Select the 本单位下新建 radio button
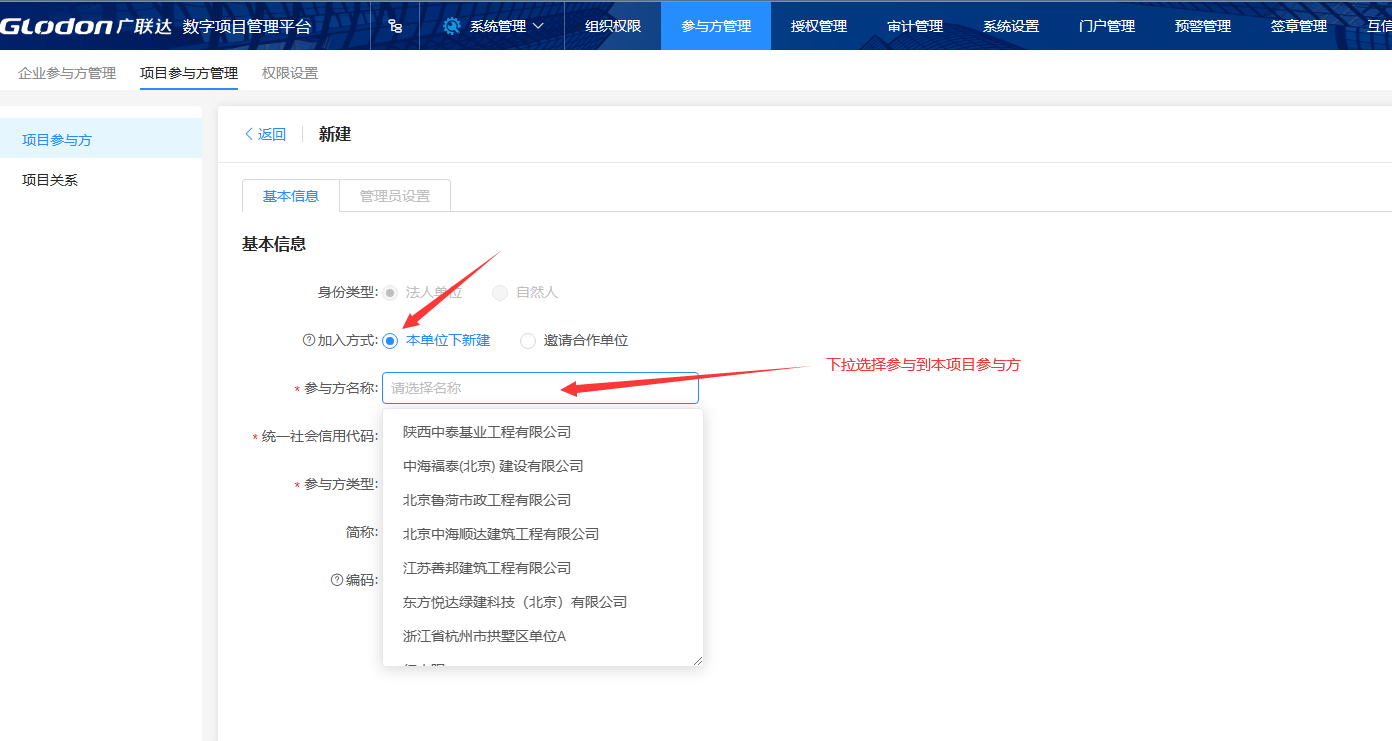Viewport: 1392px width, 741px height. pyautogui.click(x=390, y=341)
